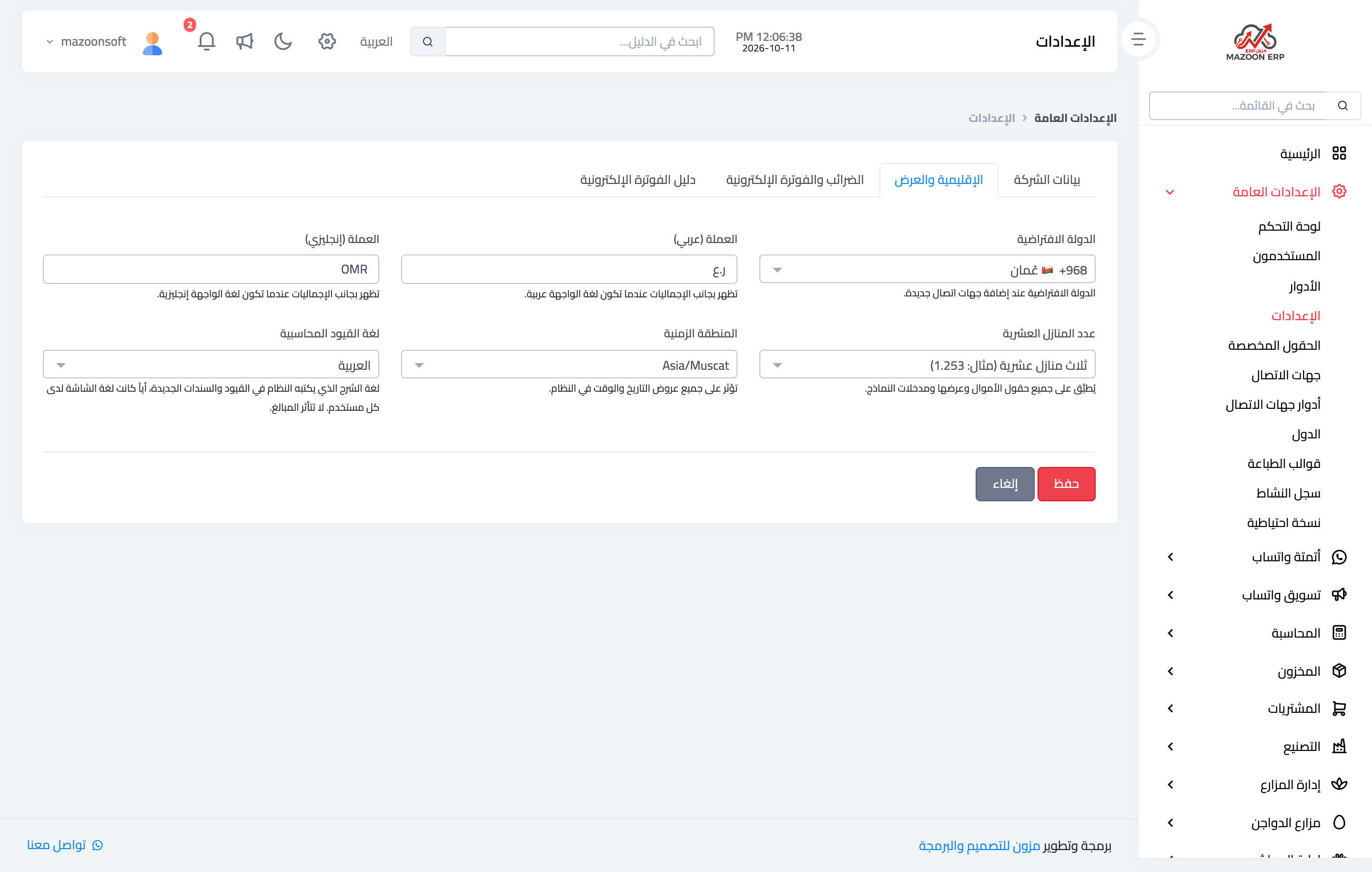The width and height of the screenshot is (1372, 872).
Task: Click the المشتريات cart icon
Action: tap(1339, 709)
